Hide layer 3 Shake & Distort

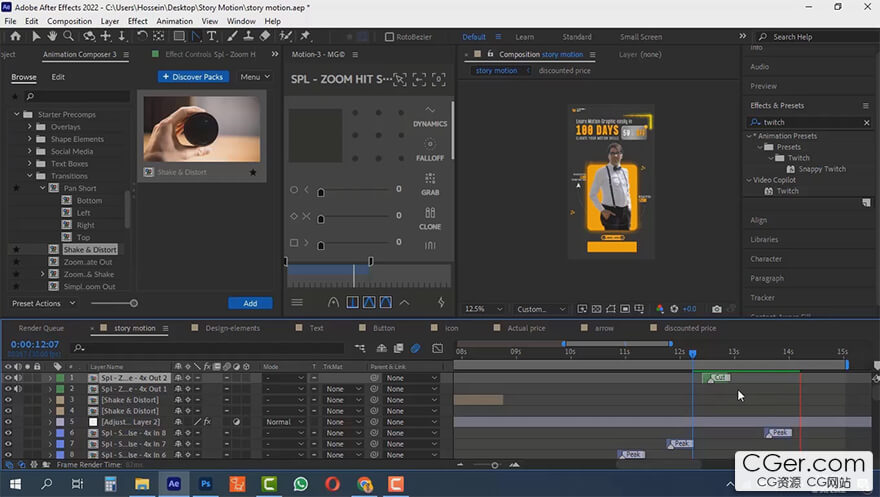pyautogui.click(x=8, y=400)
